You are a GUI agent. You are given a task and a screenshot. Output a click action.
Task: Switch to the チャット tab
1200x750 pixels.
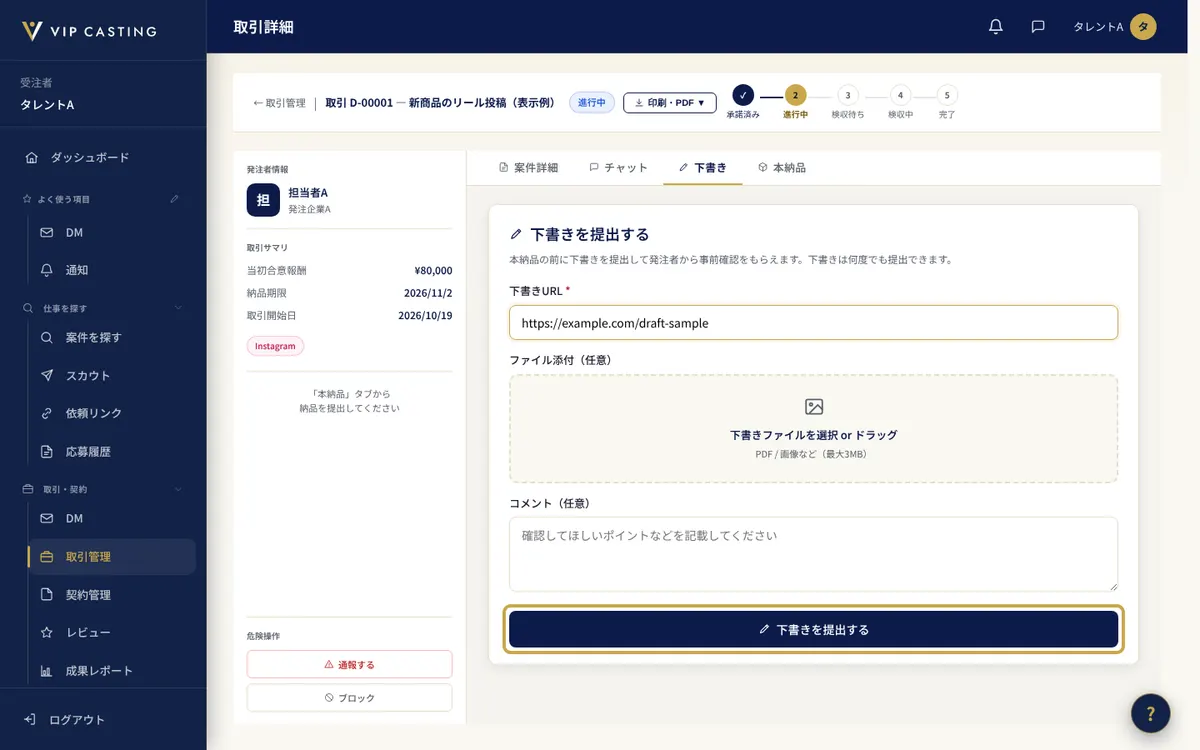click(618, 168)
